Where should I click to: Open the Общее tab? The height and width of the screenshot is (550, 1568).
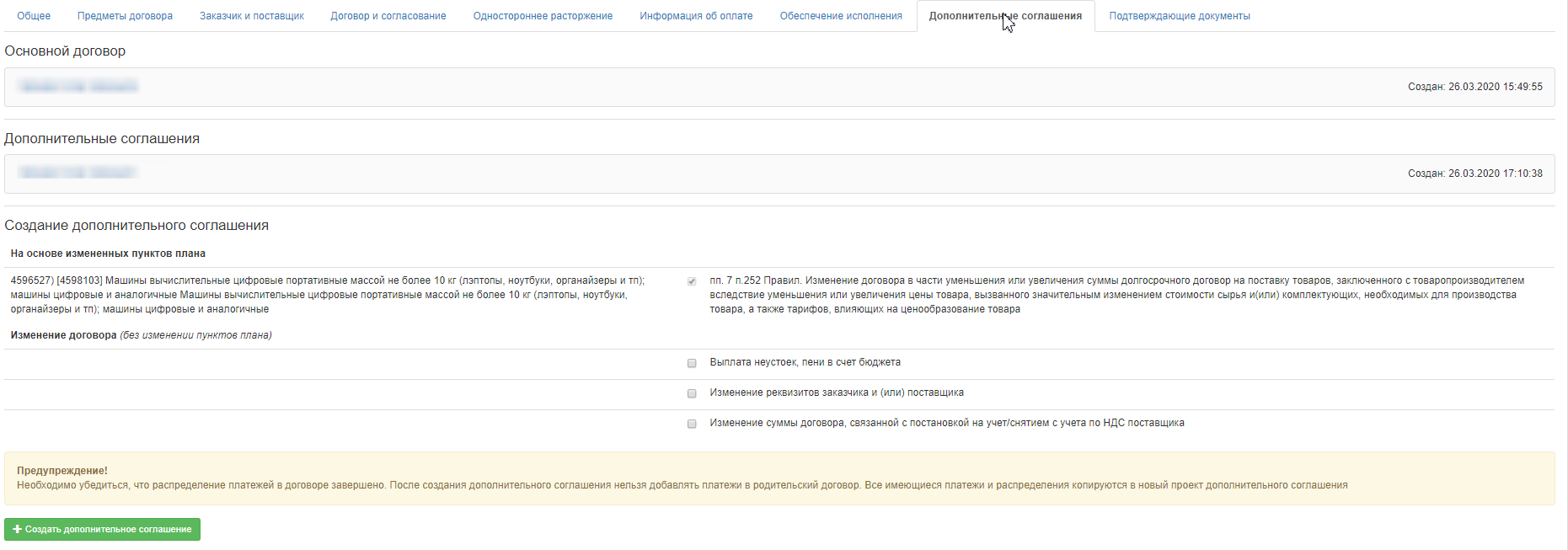pos(34,16)
